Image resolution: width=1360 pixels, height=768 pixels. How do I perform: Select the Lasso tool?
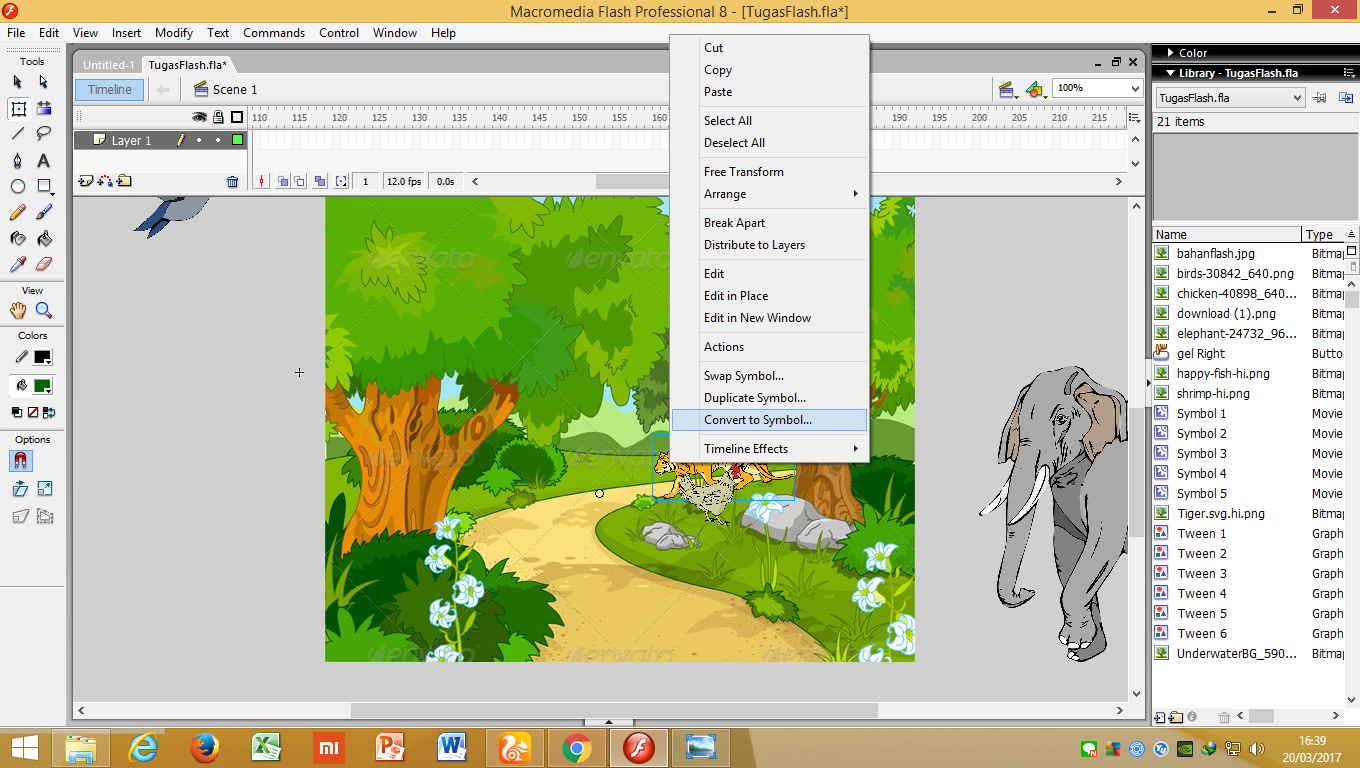coord(44,134)
